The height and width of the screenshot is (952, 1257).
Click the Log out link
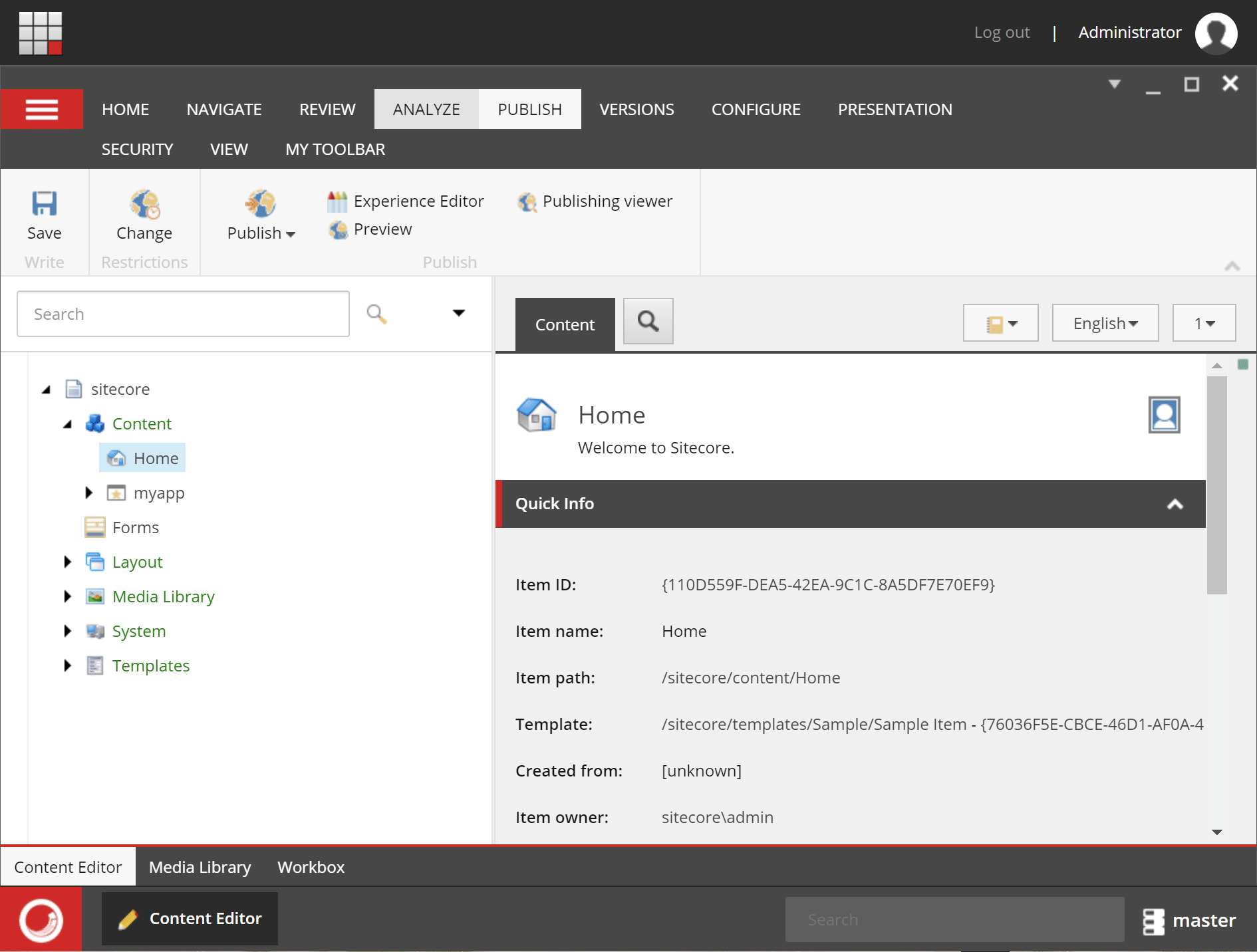click(1002, 33)
